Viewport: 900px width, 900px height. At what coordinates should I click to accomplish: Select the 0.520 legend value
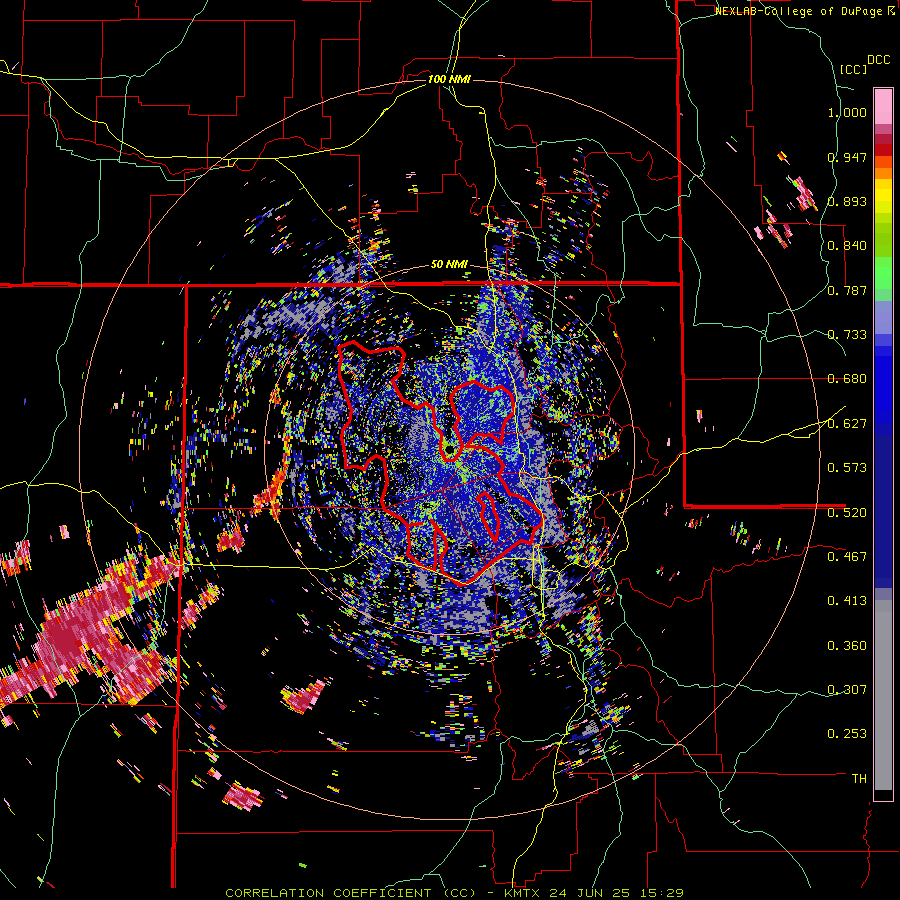click(x=847, y=513)
